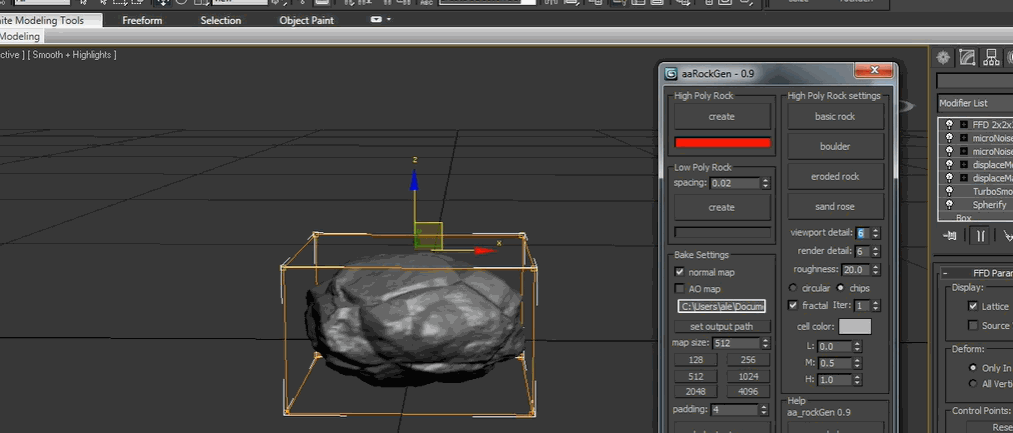Click the Iter spinner arrows
The width and height of the screenshot is (1013, 433).
pyautogui.click(x=876, y=306)
